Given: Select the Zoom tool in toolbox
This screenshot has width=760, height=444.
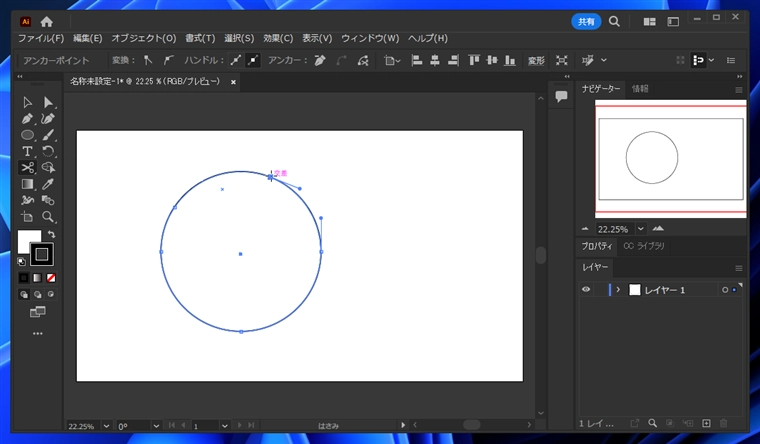Looking at the screenshot, I should (48, 216).
